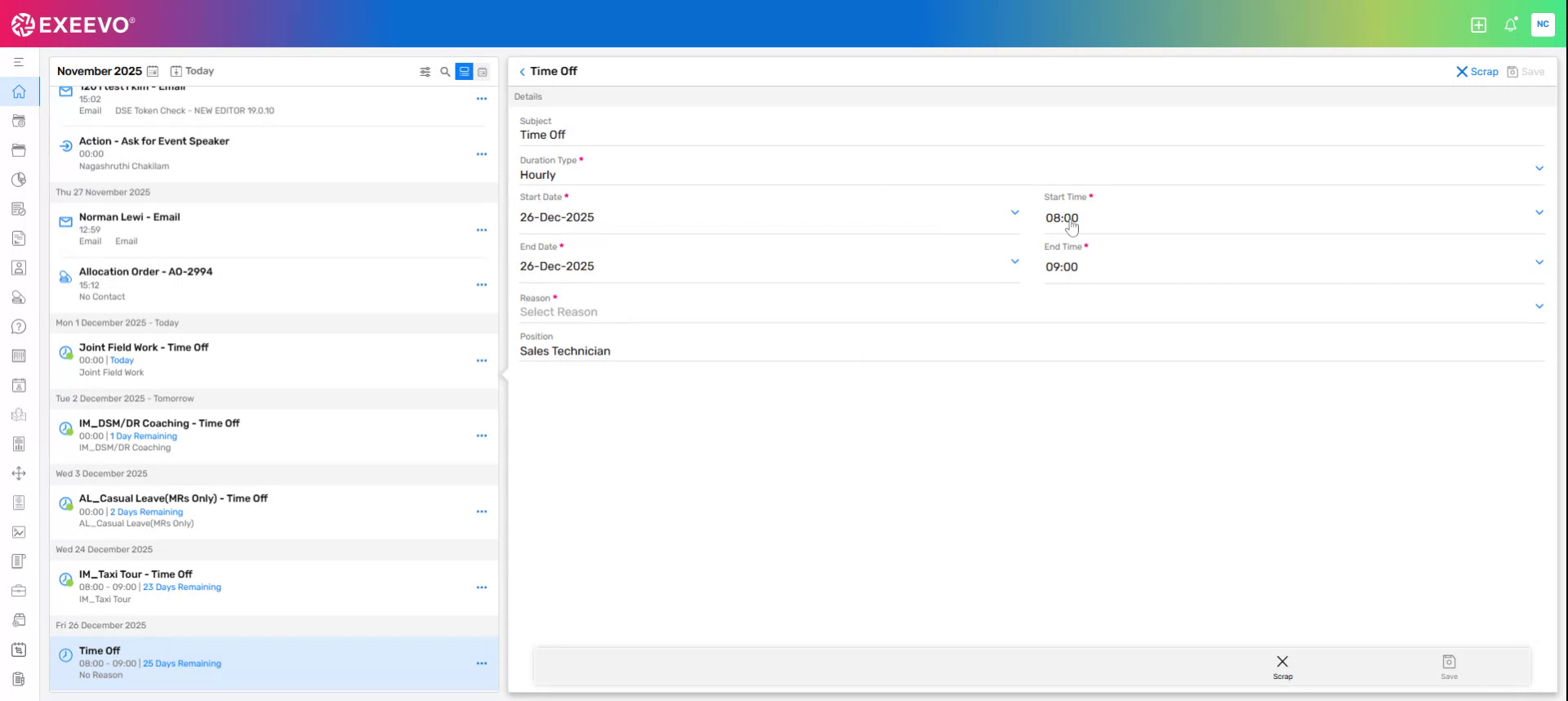Screen dimensions: 1568x701
Task: Click the 25 Days Remaining label
Action: (x=182, y=663)
